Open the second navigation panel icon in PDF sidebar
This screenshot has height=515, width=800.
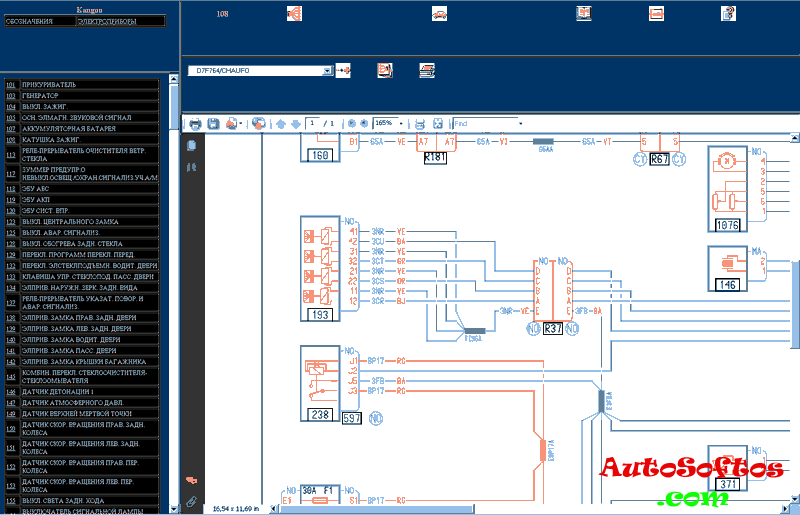191,167
